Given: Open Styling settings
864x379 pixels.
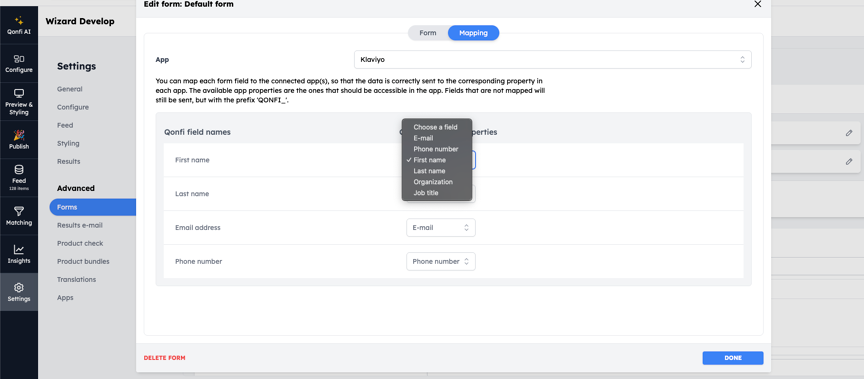Looking at the screenshot, I should 68,144.
